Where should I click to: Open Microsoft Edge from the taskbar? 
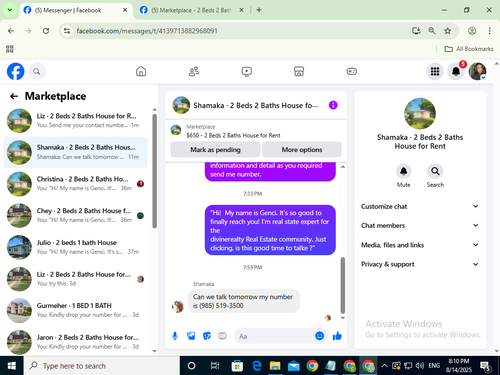[x=256, y=366]
